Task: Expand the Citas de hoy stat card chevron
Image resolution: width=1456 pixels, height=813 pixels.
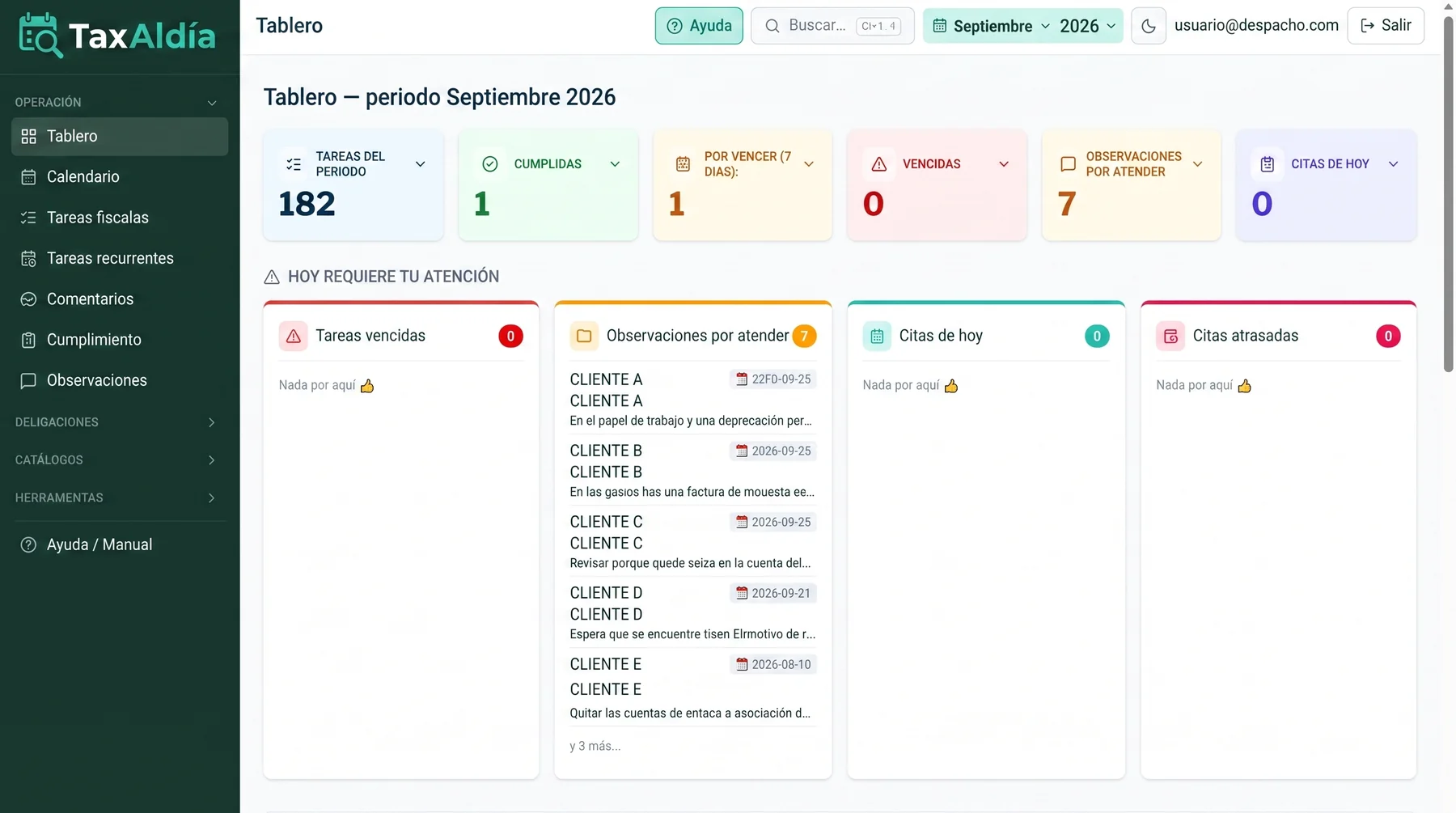Action: pos(1393,164)
